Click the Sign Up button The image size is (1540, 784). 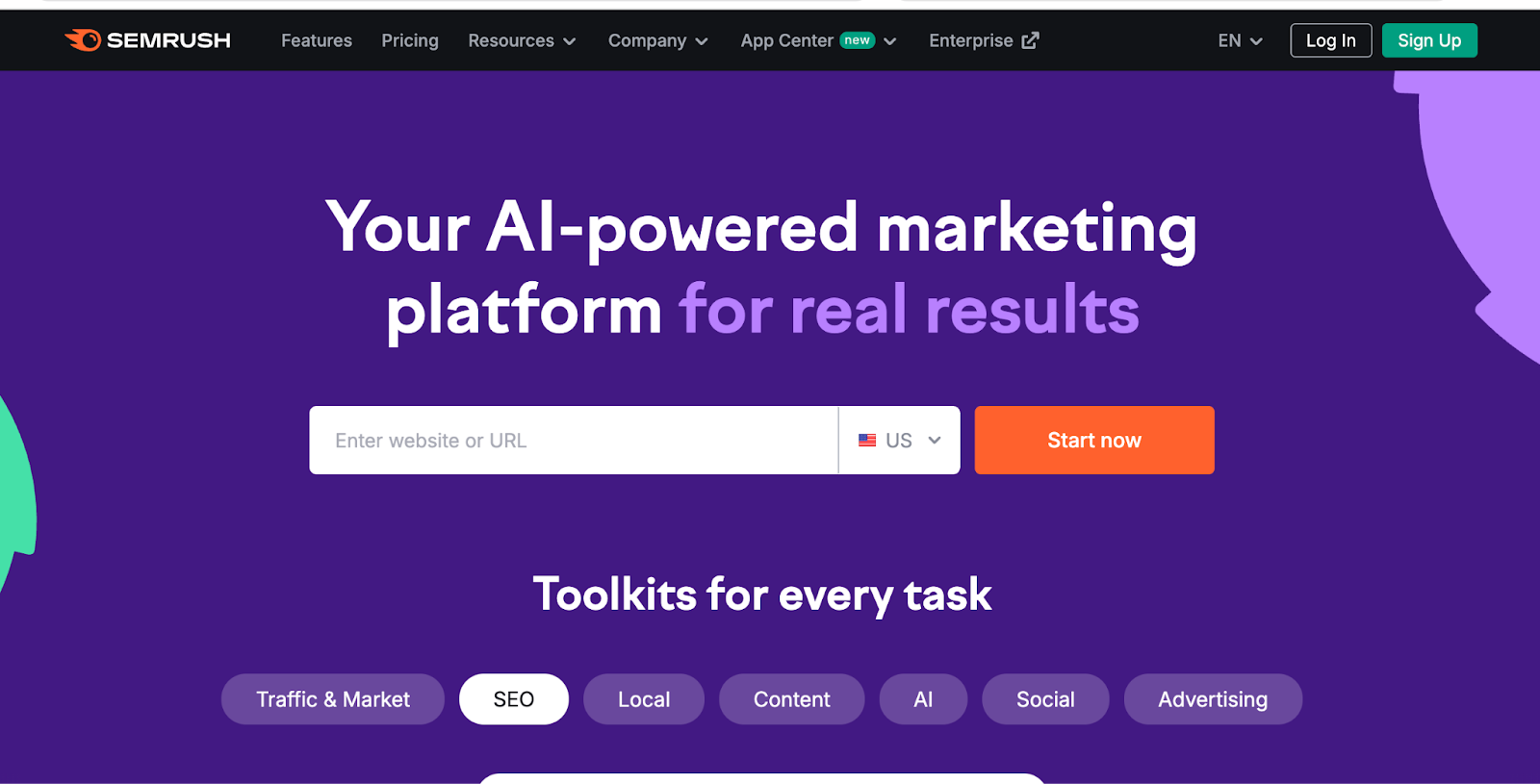coord(1429,40)
